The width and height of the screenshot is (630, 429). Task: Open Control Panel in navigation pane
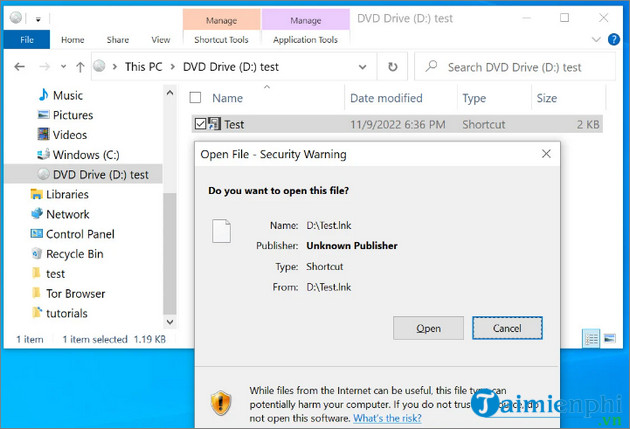tap(80, 234)
